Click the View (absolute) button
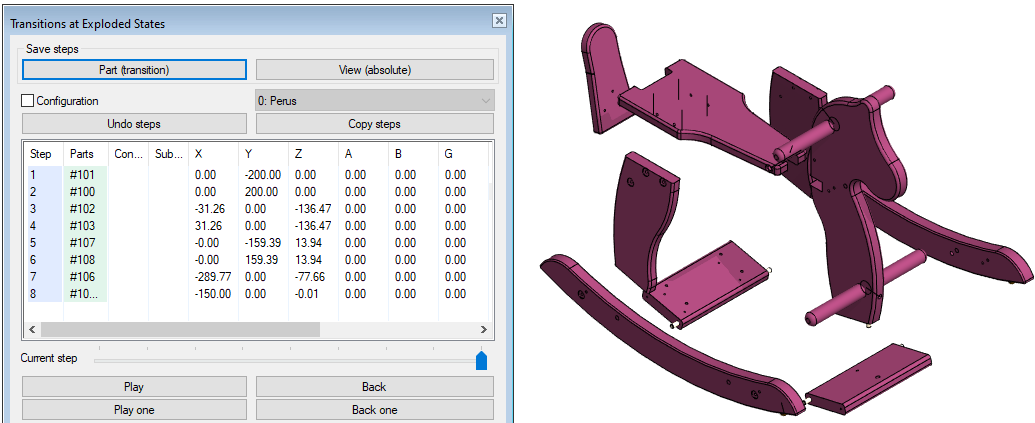 (x=374, y=70)
